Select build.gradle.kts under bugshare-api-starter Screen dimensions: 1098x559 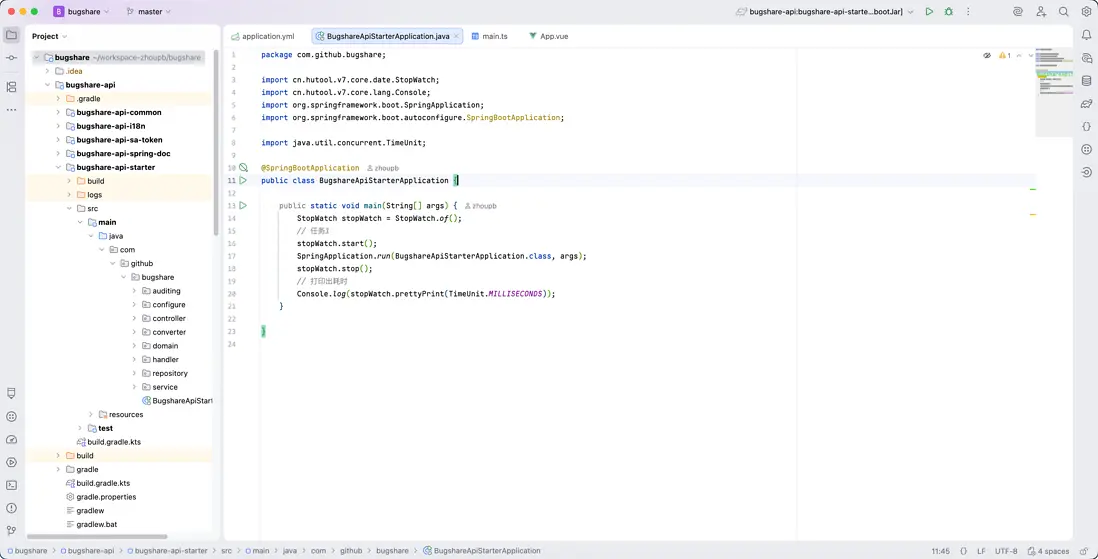point(113,442)
